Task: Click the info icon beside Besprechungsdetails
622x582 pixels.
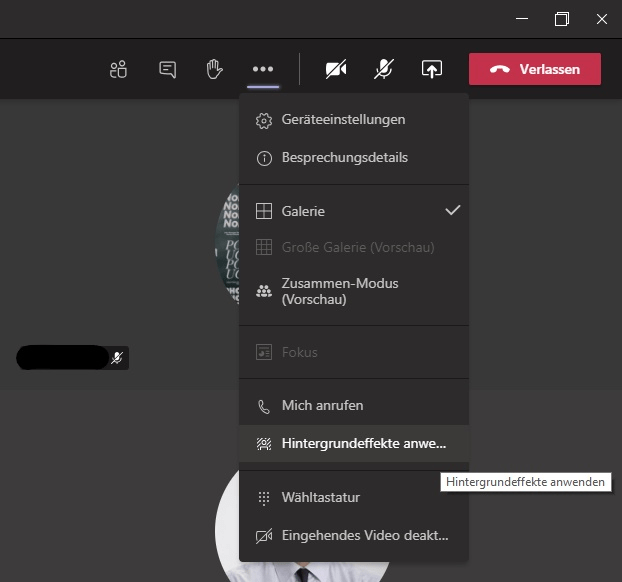Action: (264, 158)
